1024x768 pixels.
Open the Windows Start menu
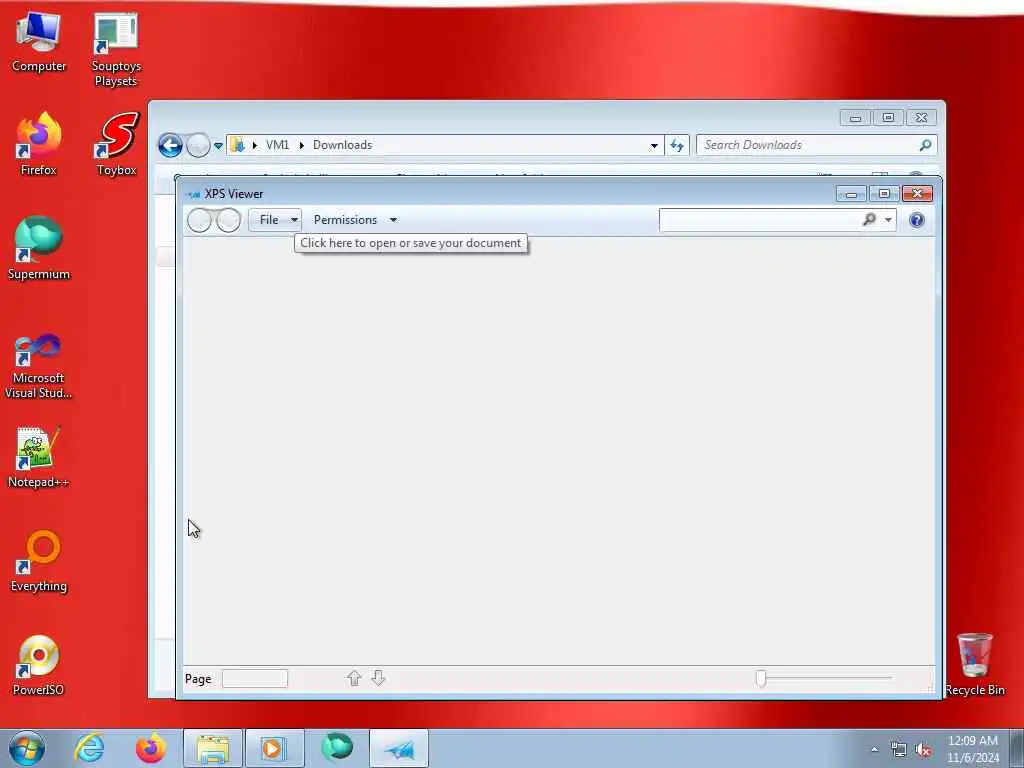point(27,748)
